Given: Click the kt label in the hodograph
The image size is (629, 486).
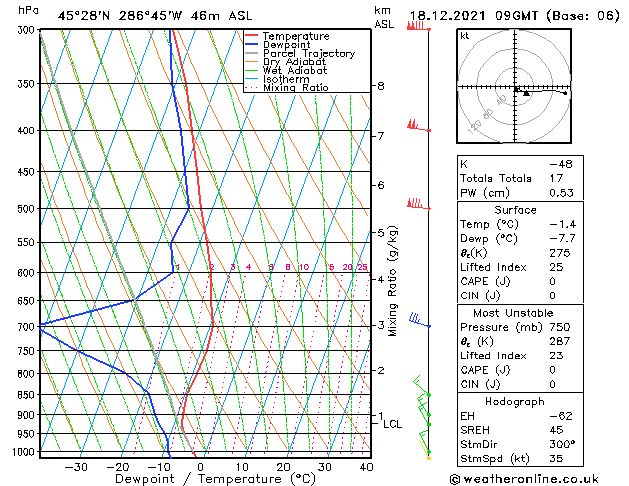Looking at the screenshot, I should point(465,36).
